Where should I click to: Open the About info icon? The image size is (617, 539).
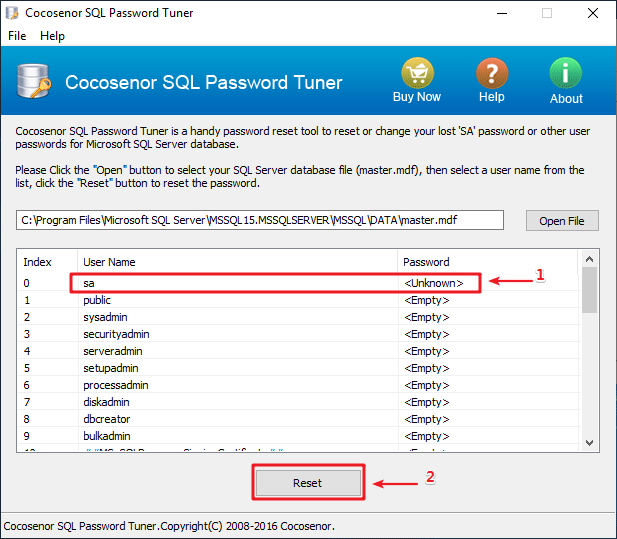click(565, 73)
